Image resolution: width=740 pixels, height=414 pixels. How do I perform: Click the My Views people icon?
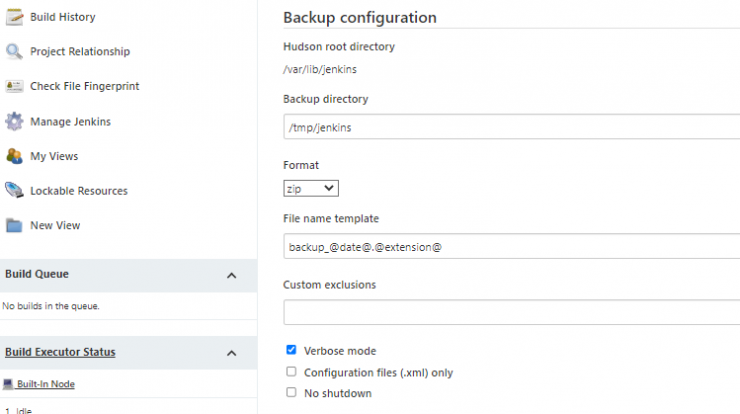tap(14, 156)
